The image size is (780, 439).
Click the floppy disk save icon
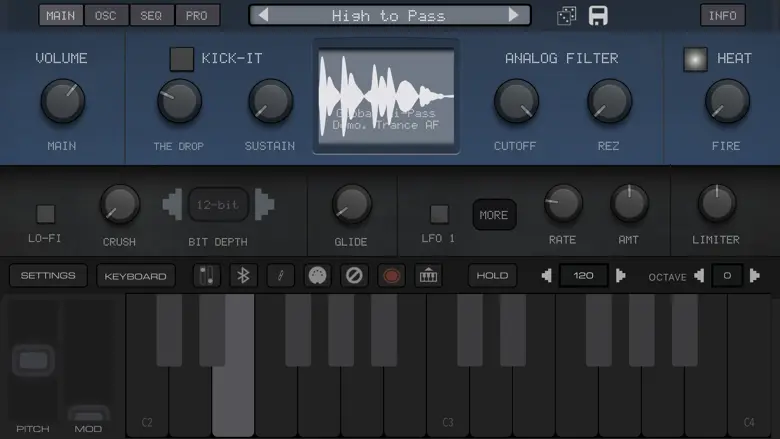pos(598,16)
